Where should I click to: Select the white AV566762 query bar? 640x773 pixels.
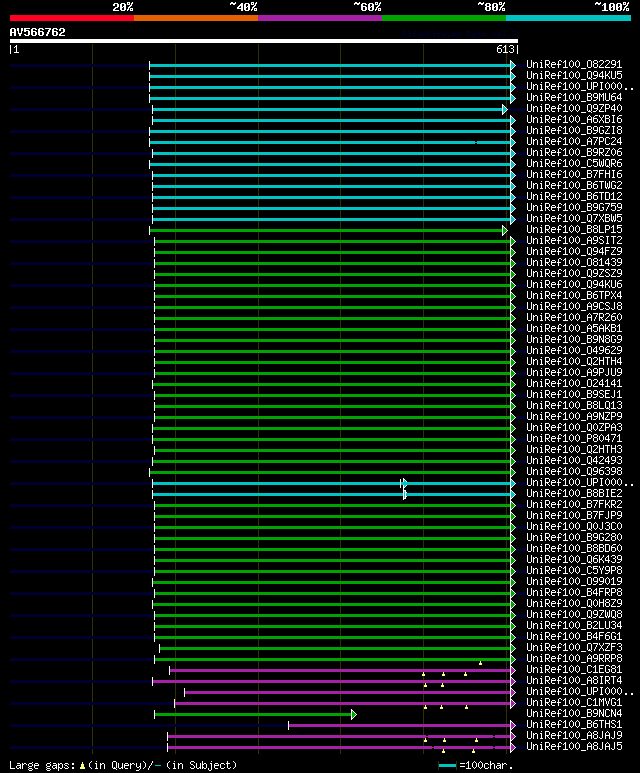(x=264, y=41)
